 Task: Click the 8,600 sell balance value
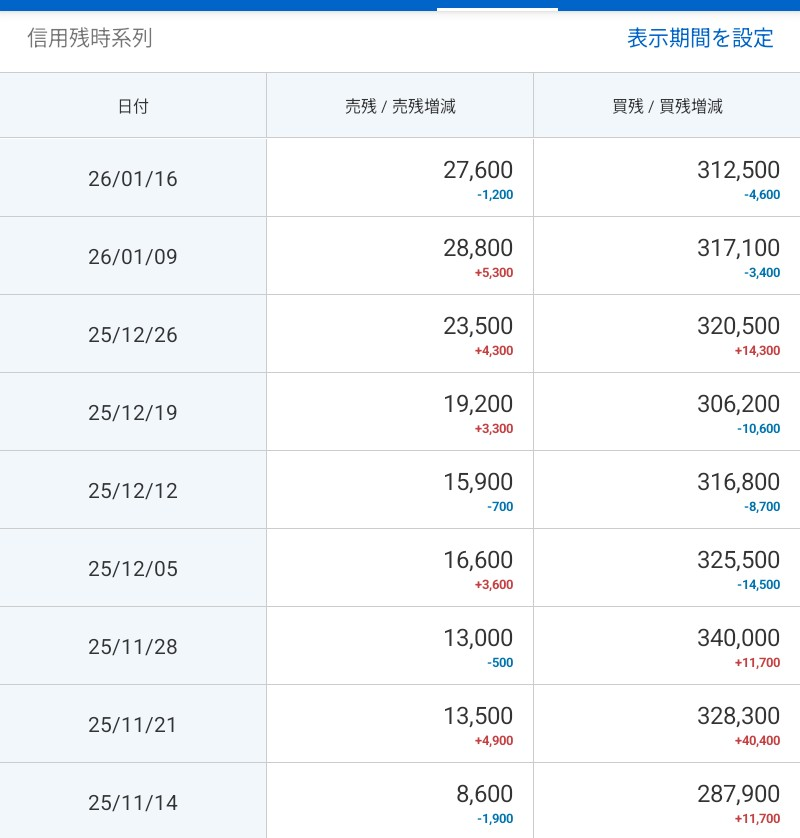(484, 794)
